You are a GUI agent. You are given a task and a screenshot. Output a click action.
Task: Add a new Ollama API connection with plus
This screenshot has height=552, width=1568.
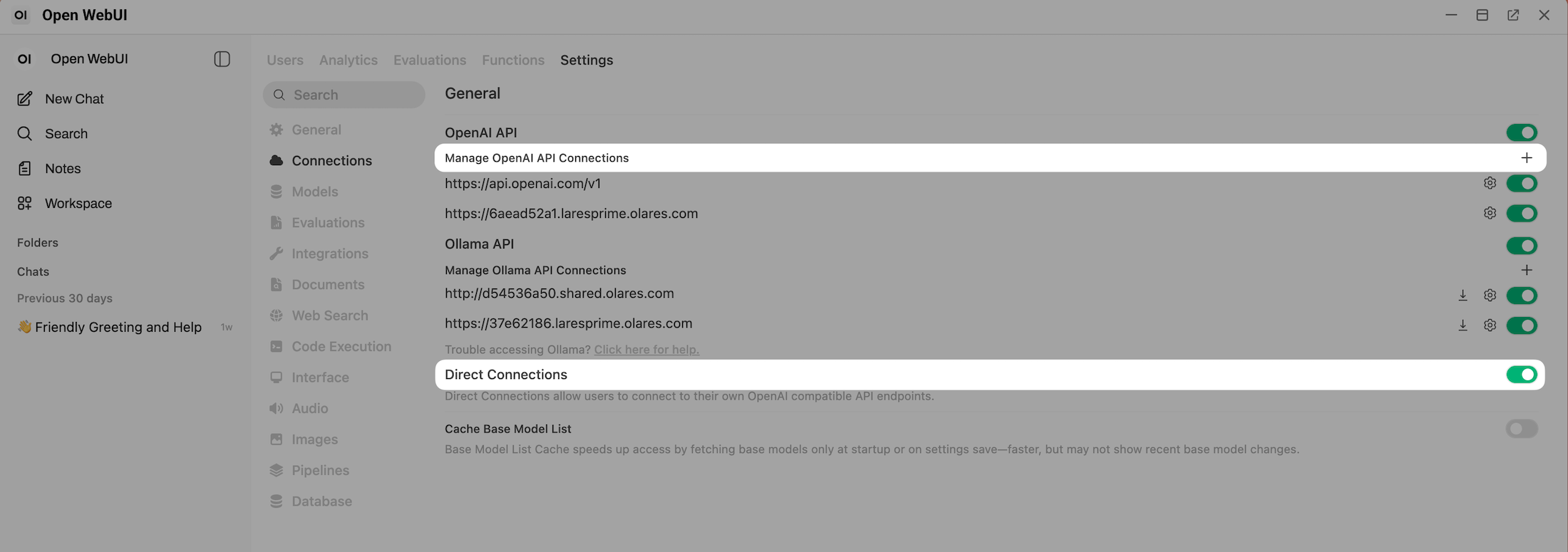[x=1527, y=270]
